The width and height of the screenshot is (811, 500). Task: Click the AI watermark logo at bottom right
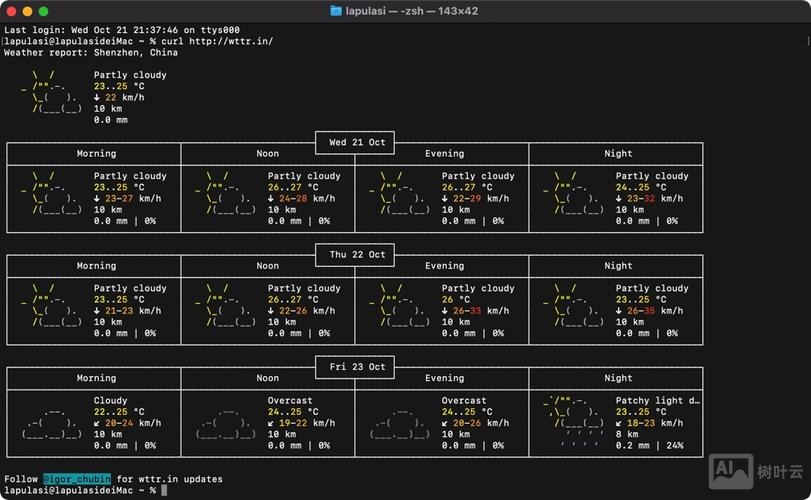(729, 471)
